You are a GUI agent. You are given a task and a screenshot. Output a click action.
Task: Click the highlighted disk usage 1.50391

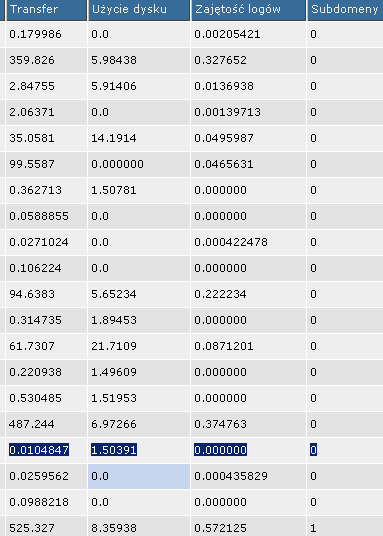tap(114, 450)
